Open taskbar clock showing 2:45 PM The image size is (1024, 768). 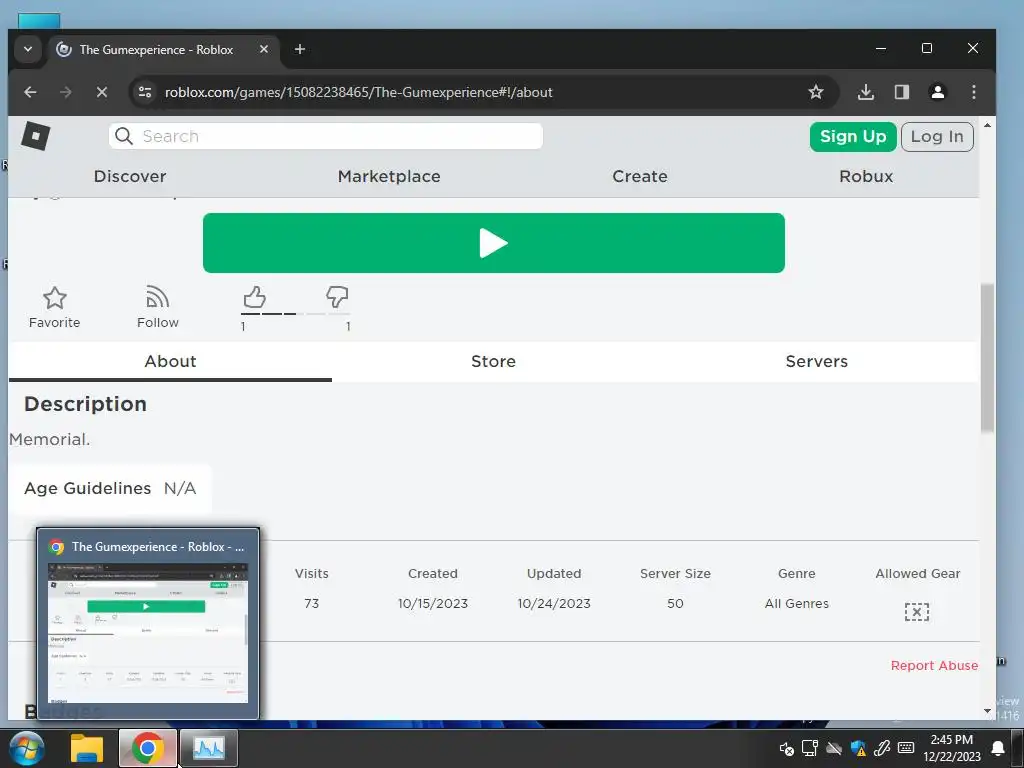pyautogui.click(x=952, y=748)
